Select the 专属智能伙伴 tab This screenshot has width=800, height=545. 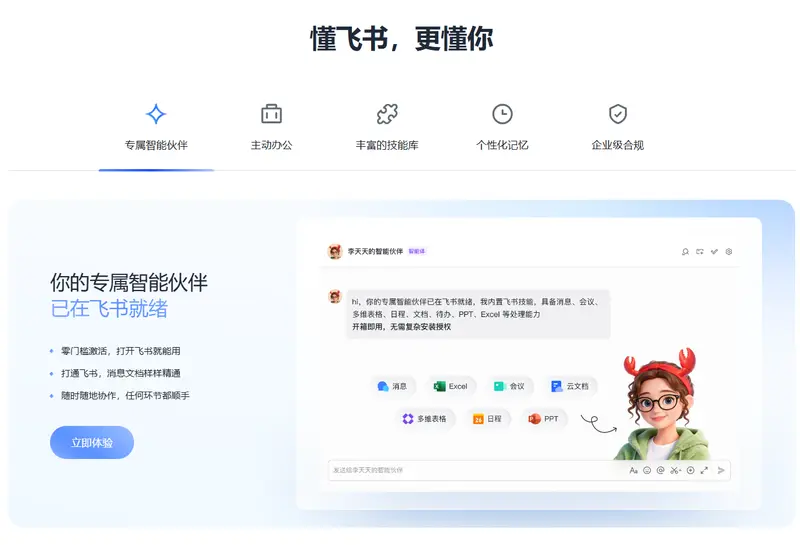[x=156, y=128]
